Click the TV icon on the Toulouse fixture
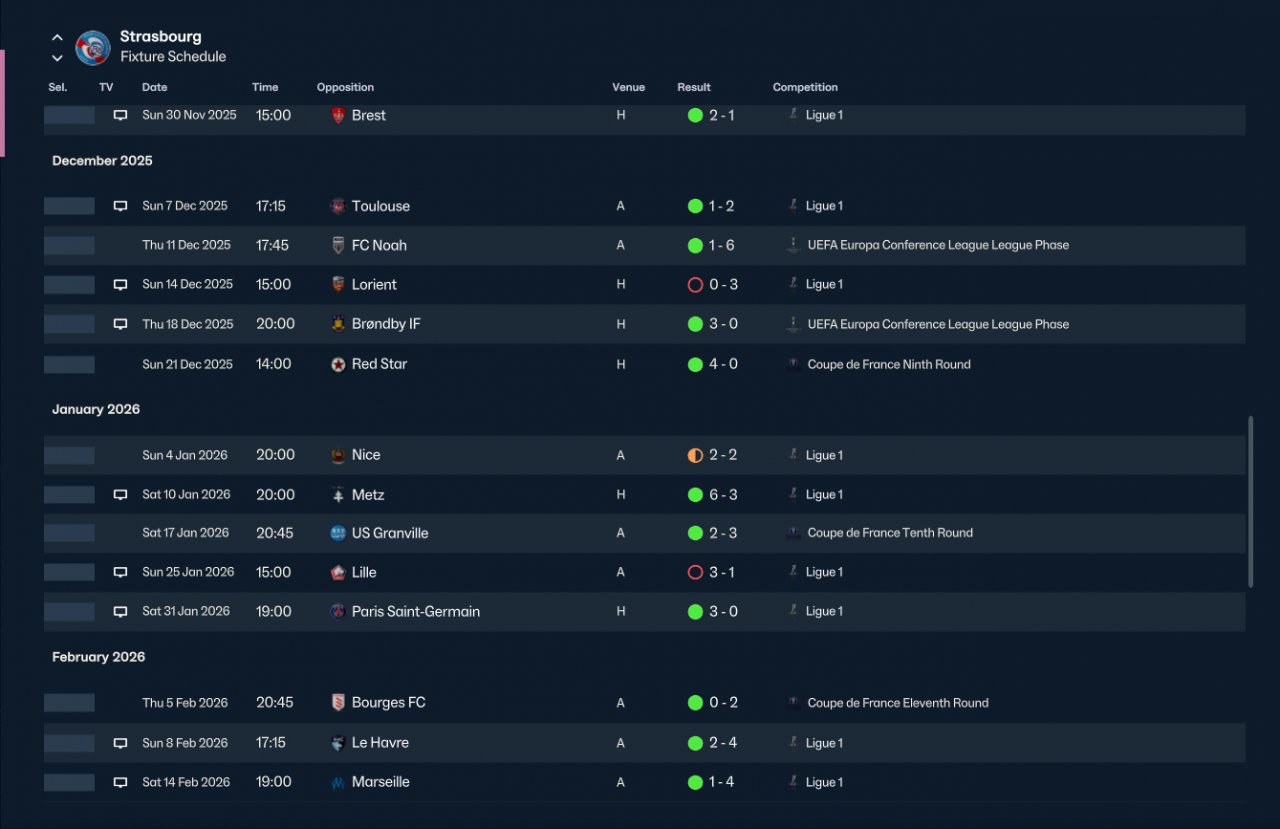The image size is (1280, 829). 120,206
